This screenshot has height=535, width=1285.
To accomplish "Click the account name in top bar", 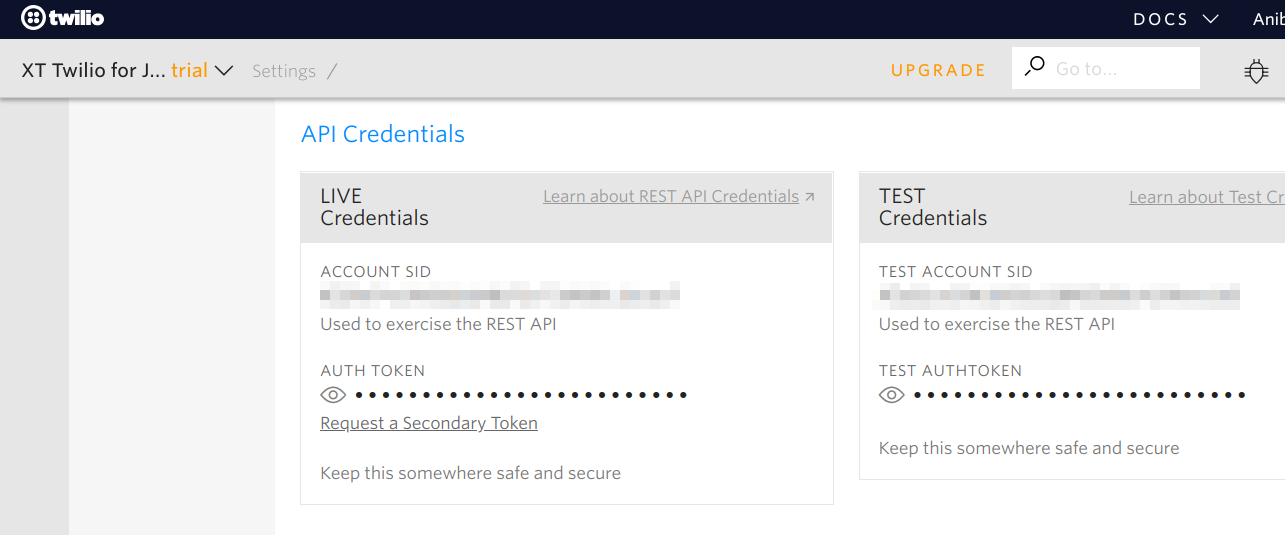I will tap(1268, 19).
